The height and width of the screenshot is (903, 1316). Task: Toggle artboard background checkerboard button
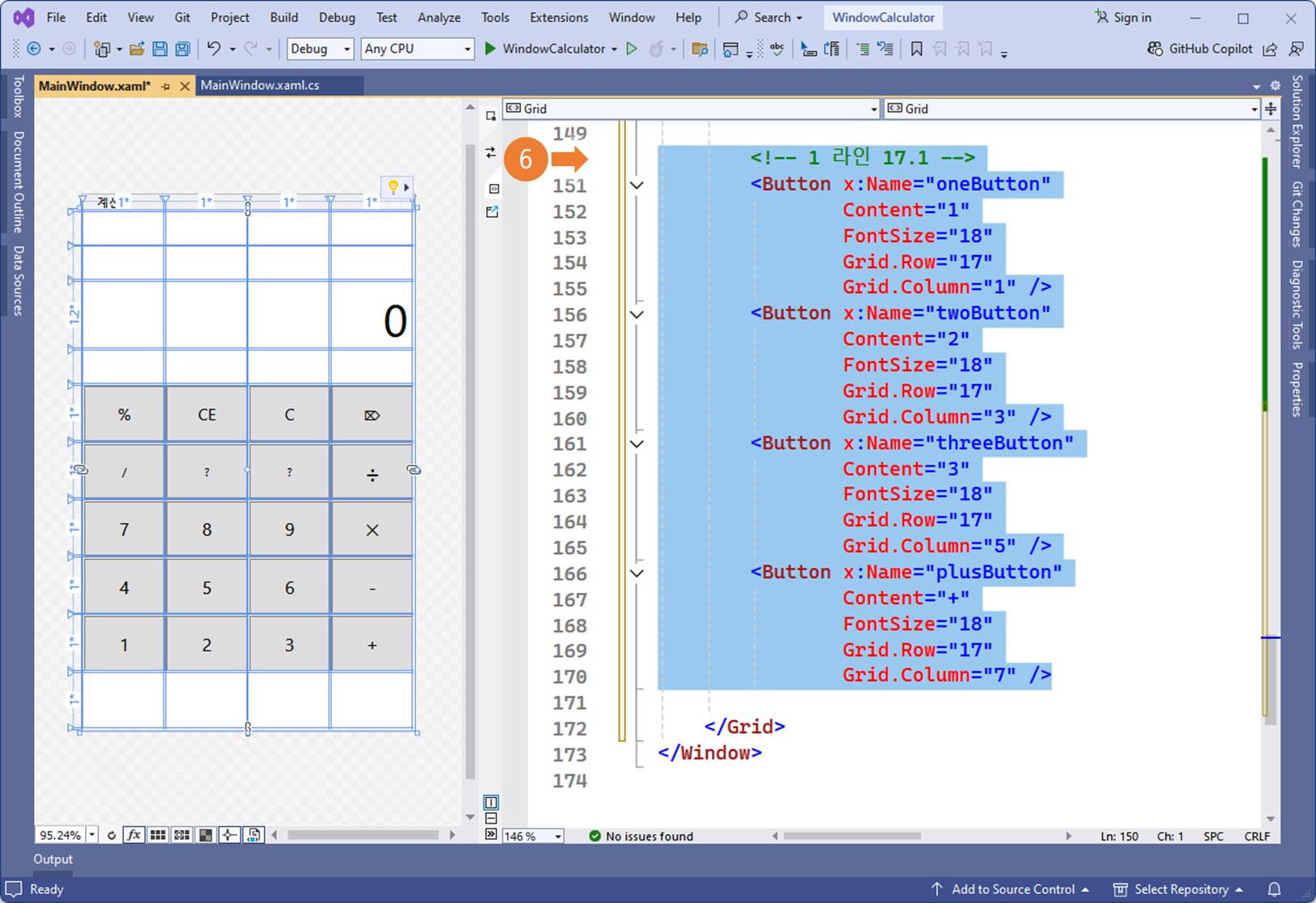click(206, 835)
